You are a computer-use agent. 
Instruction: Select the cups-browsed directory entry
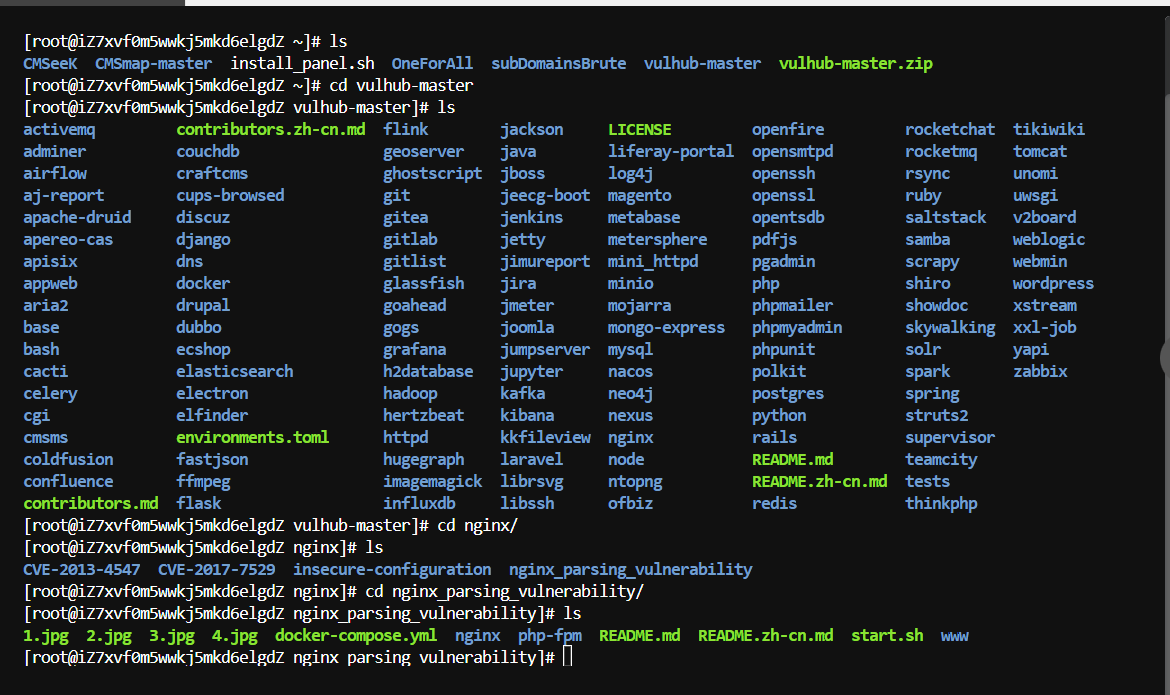point(230,196)
